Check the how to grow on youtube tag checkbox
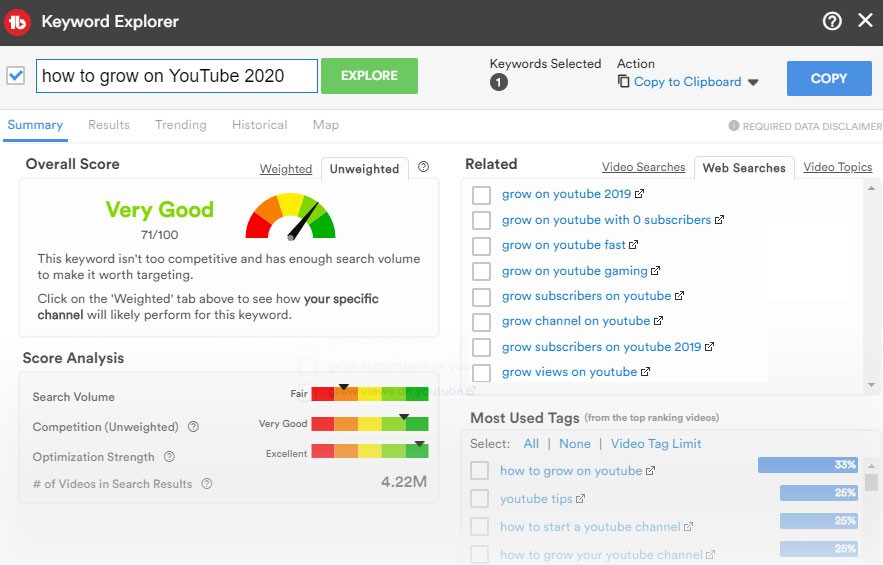 (x=480, y=470)
